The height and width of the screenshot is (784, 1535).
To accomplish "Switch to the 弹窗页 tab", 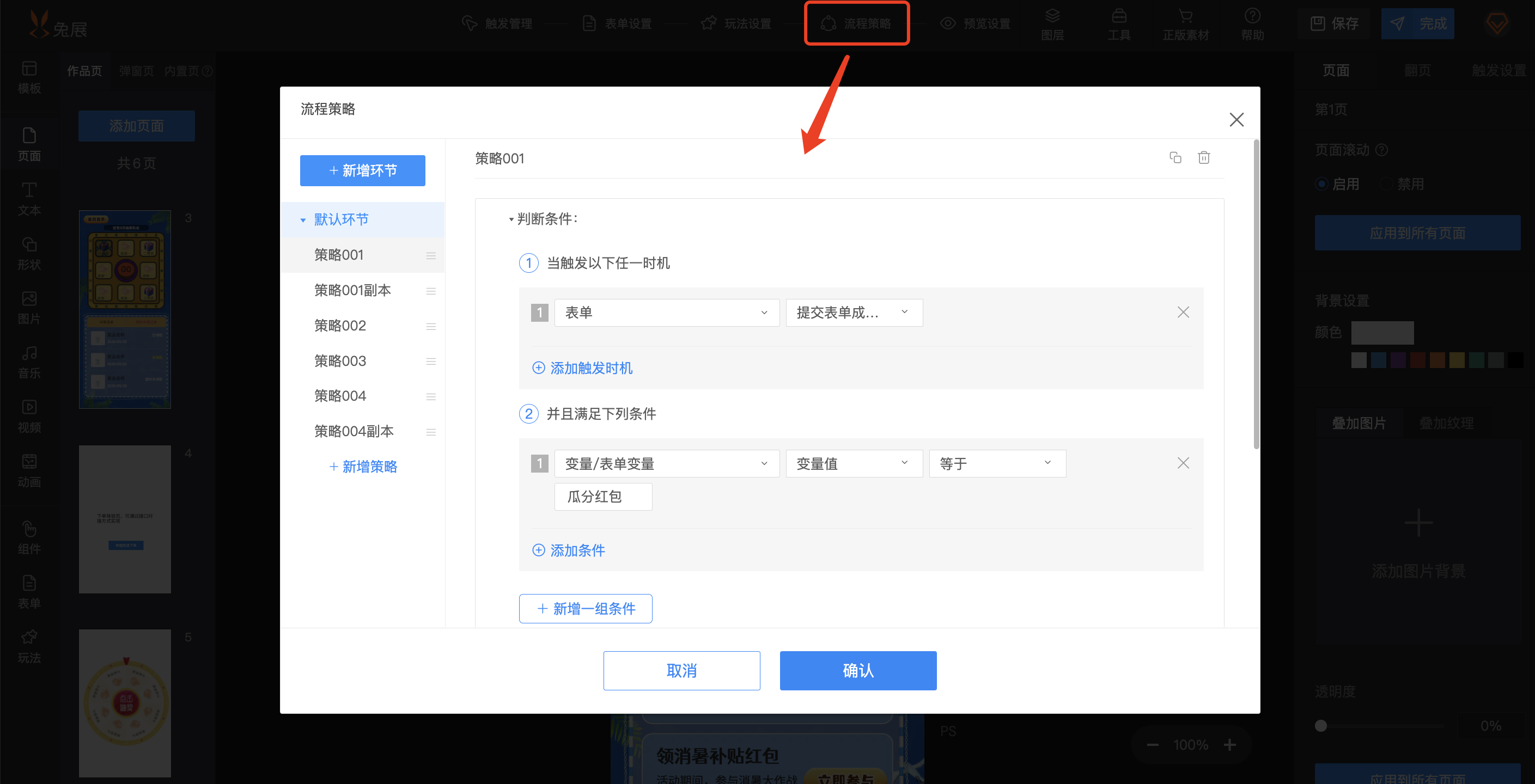I will coord(137,71).
